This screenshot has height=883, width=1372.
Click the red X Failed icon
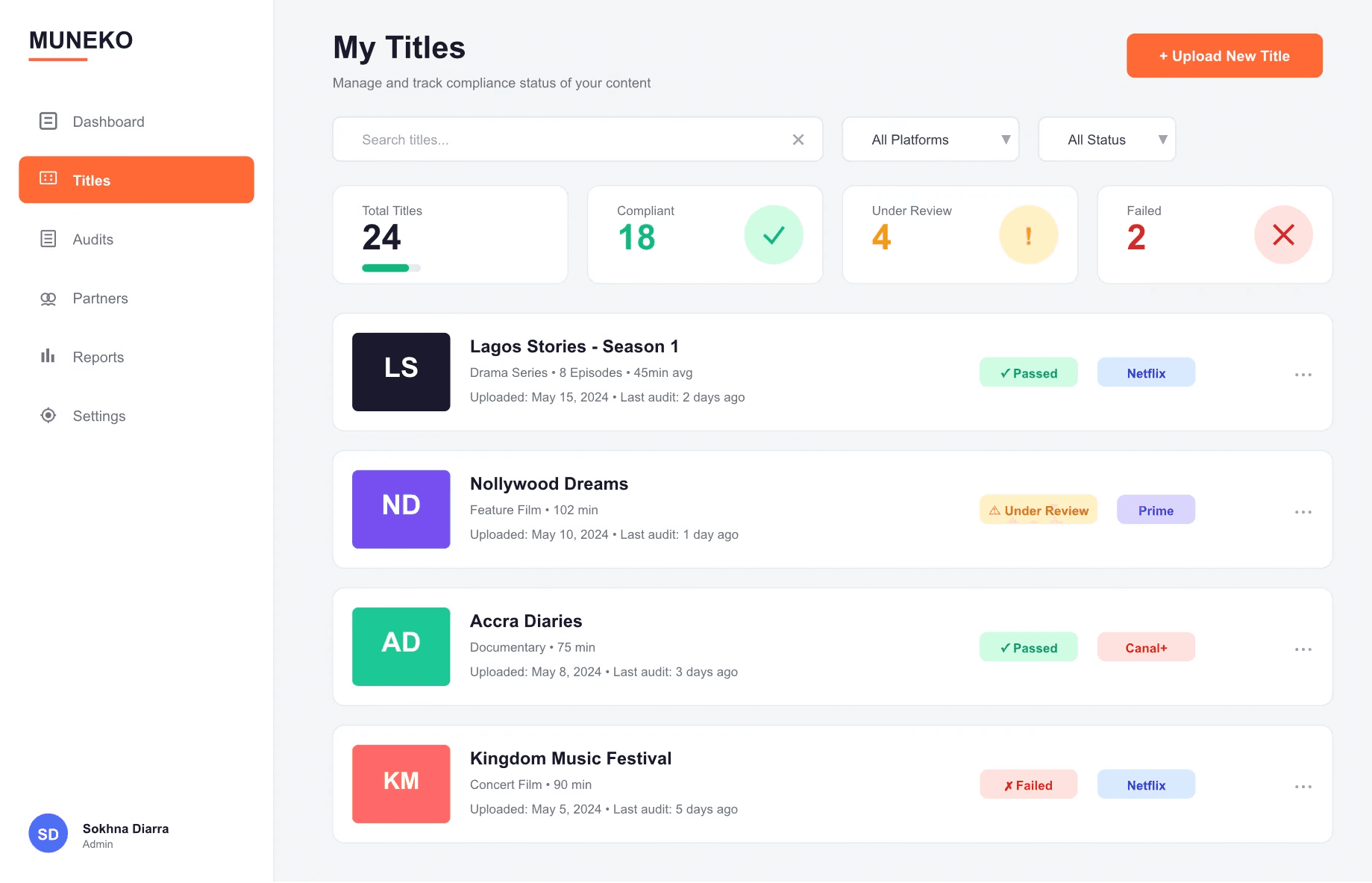point(1283,235)
